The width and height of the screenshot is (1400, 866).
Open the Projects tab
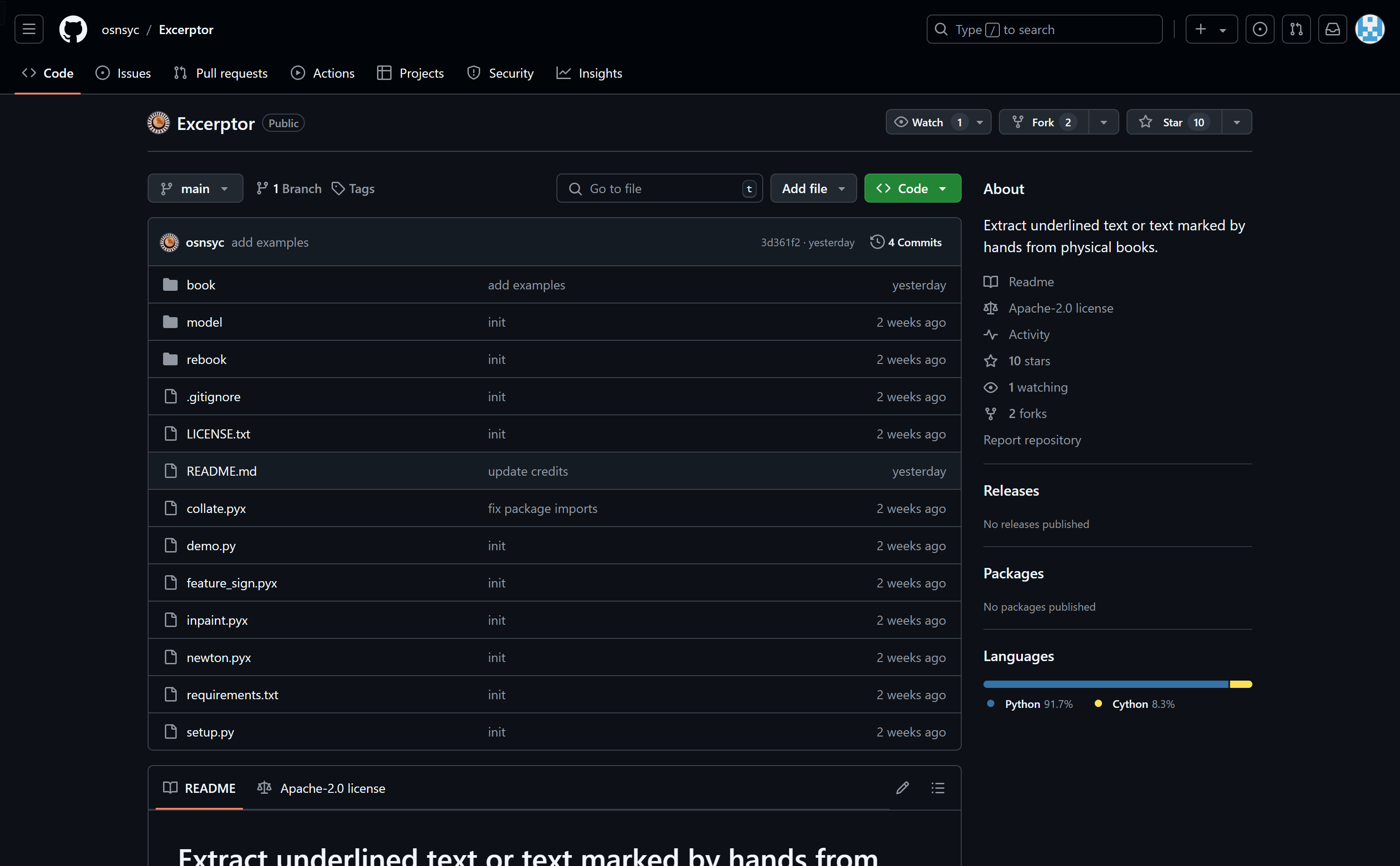[410, 73]
